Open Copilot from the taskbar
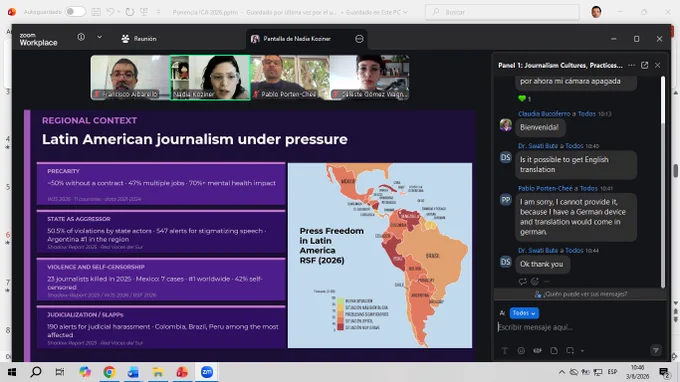The width and height of the screenshot is (680, 382). pos(85,372)
